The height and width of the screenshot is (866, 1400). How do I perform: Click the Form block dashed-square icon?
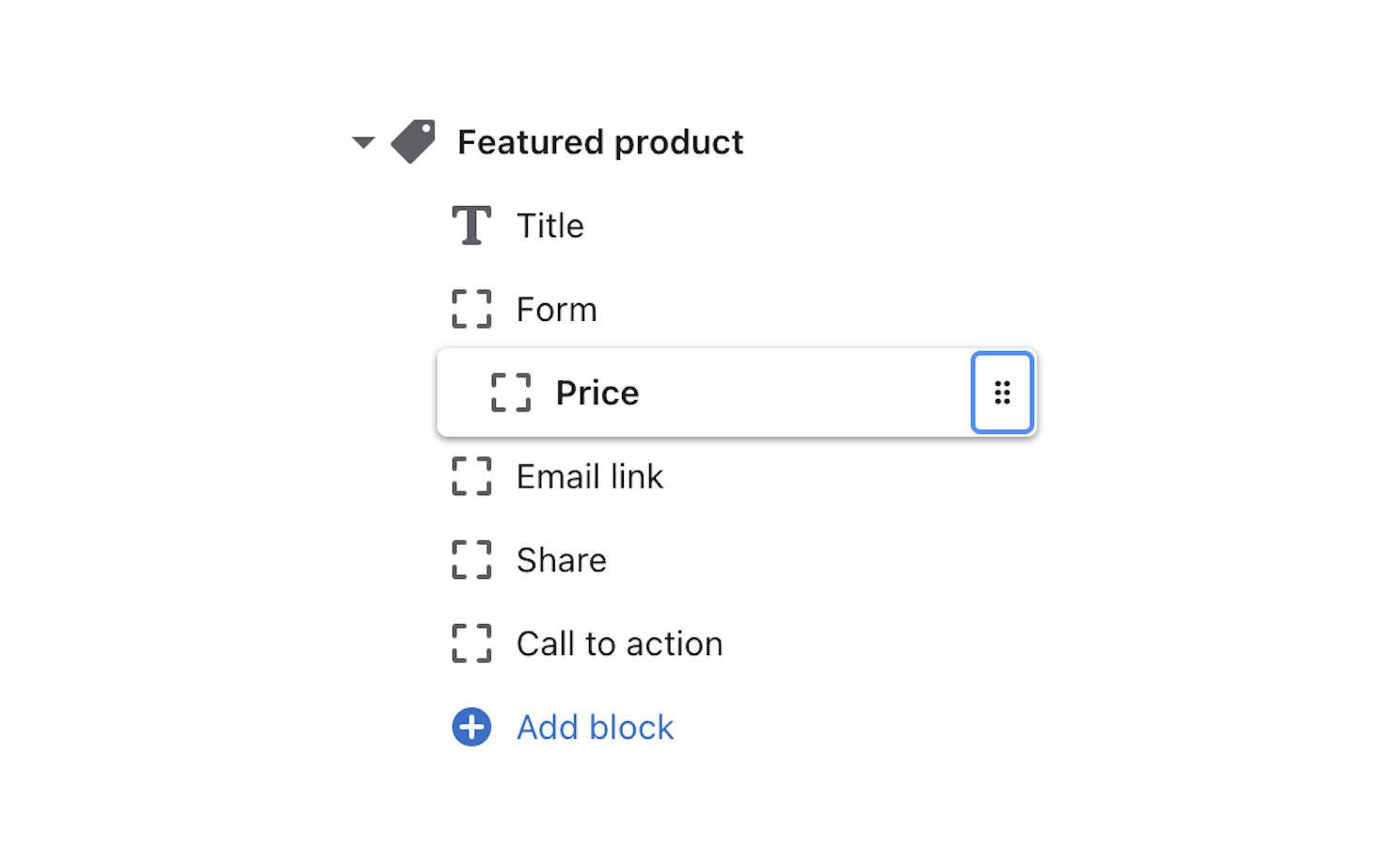471,309
